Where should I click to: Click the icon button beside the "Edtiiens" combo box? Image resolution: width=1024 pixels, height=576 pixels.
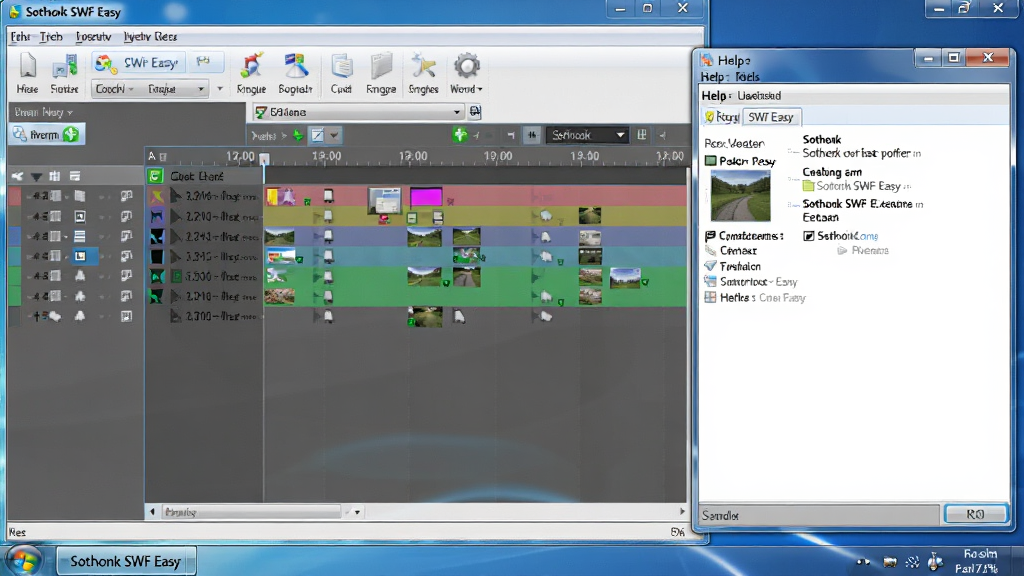475,112
